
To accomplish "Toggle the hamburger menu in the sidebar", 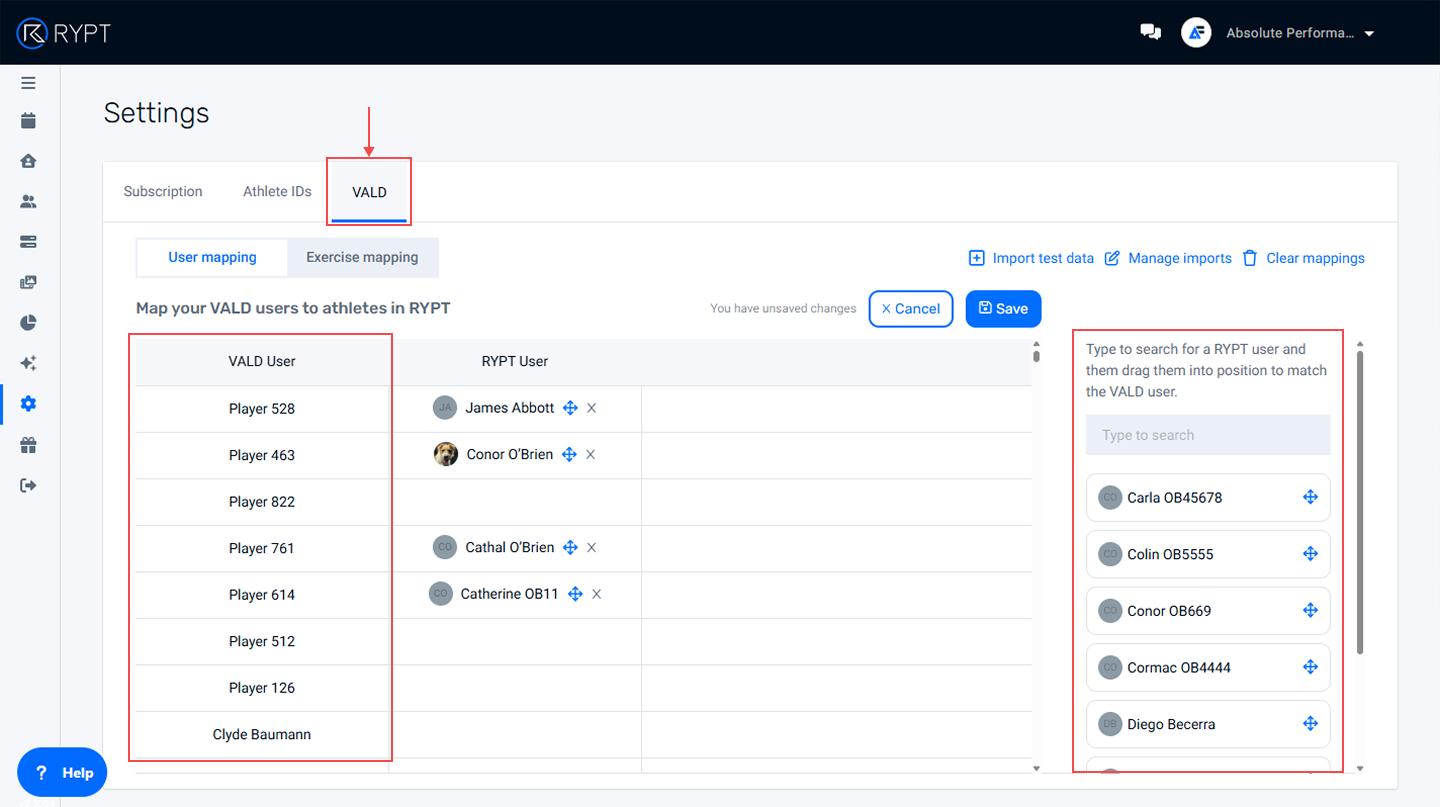I will 28,83.
